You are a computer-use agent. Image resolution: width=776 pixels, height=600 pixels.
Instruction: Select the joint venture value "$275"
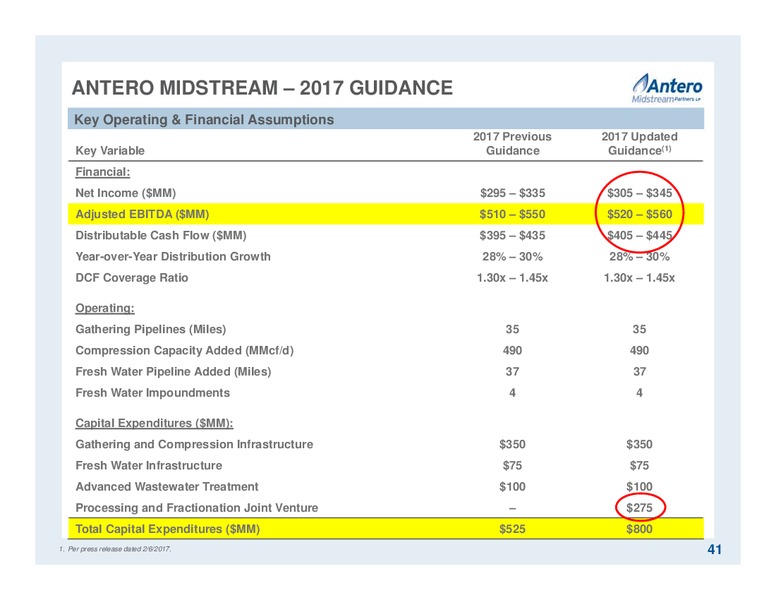(639, 508)
